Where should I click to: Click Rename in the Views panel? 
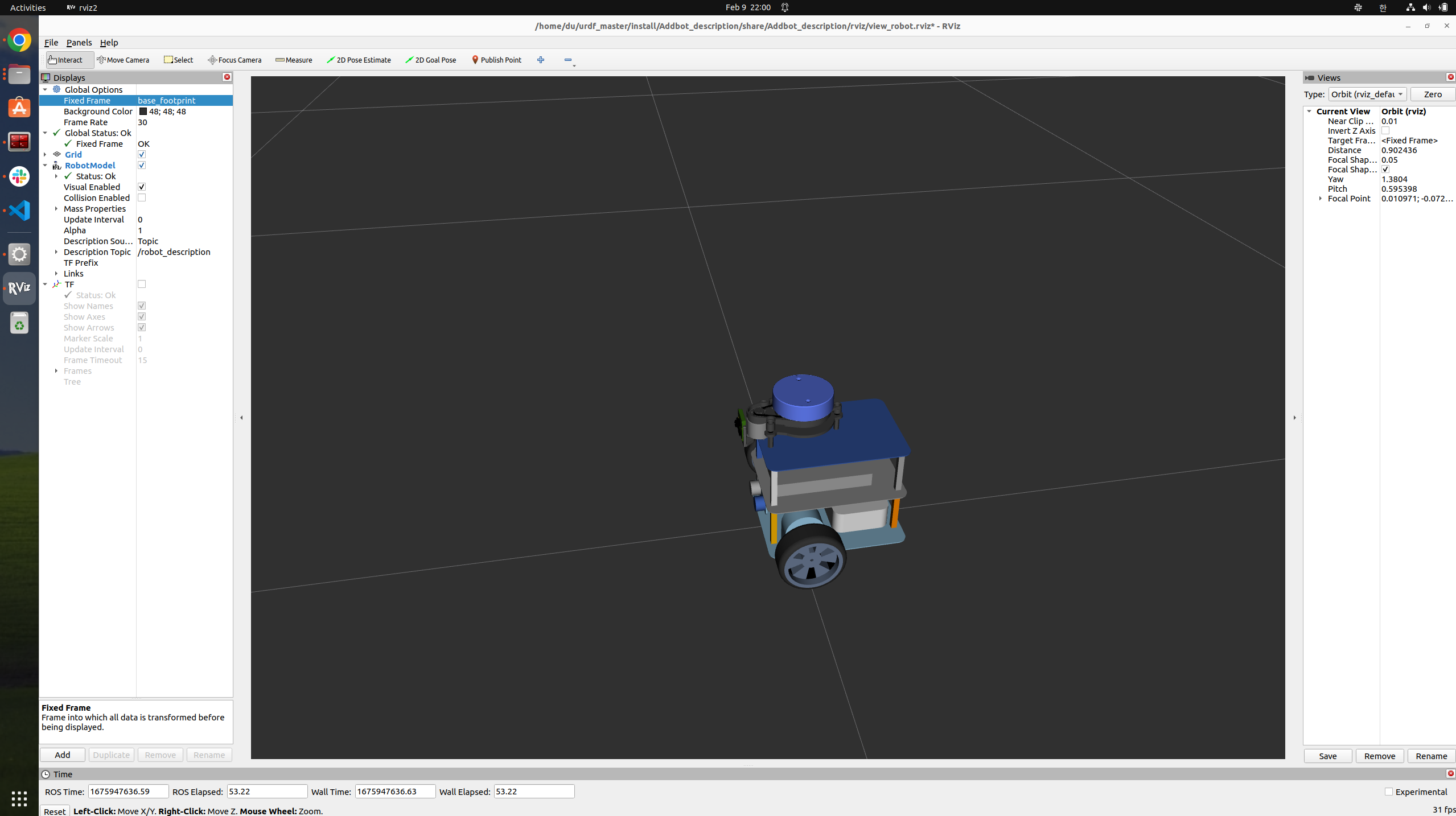[x=1432, y=756]
